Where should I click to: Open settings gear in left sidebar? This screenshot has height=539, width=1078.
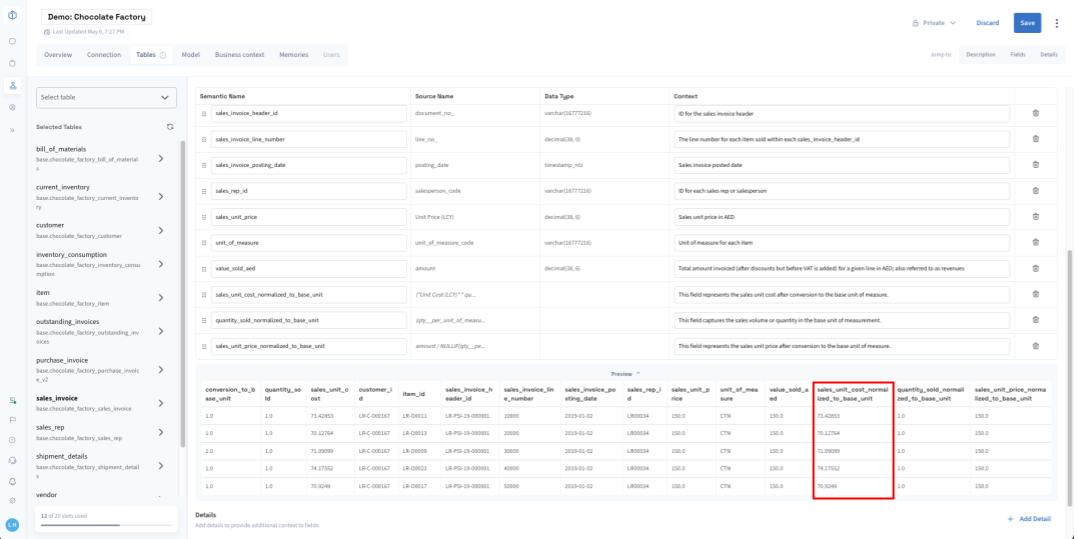coord(12,499)
